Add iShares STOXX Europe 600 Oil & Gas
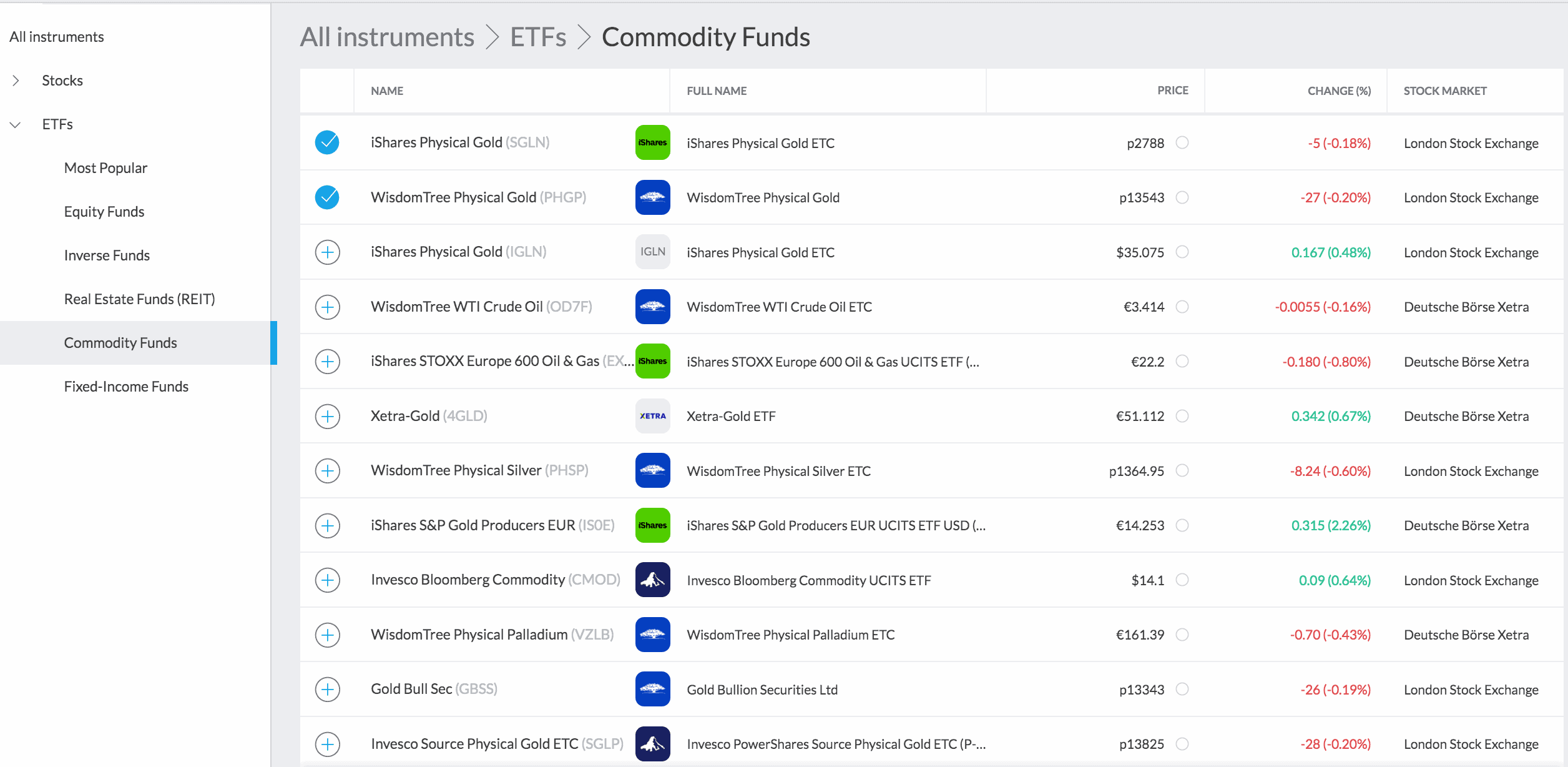1568x767 pixels. [327, 362]
